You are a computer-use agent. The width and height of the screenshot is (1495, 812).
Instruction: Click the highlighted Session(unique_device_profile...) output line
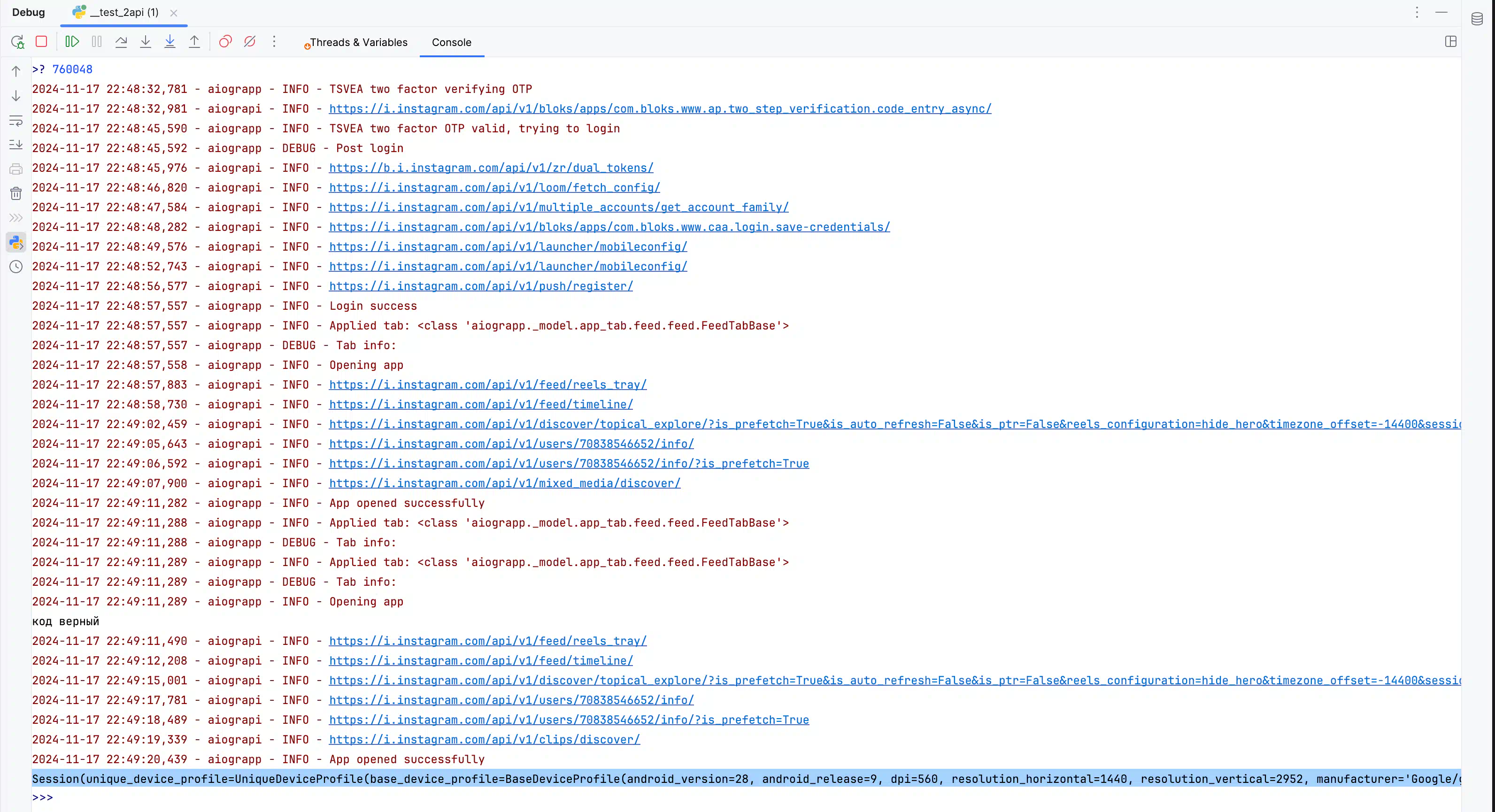pos(747,779)
